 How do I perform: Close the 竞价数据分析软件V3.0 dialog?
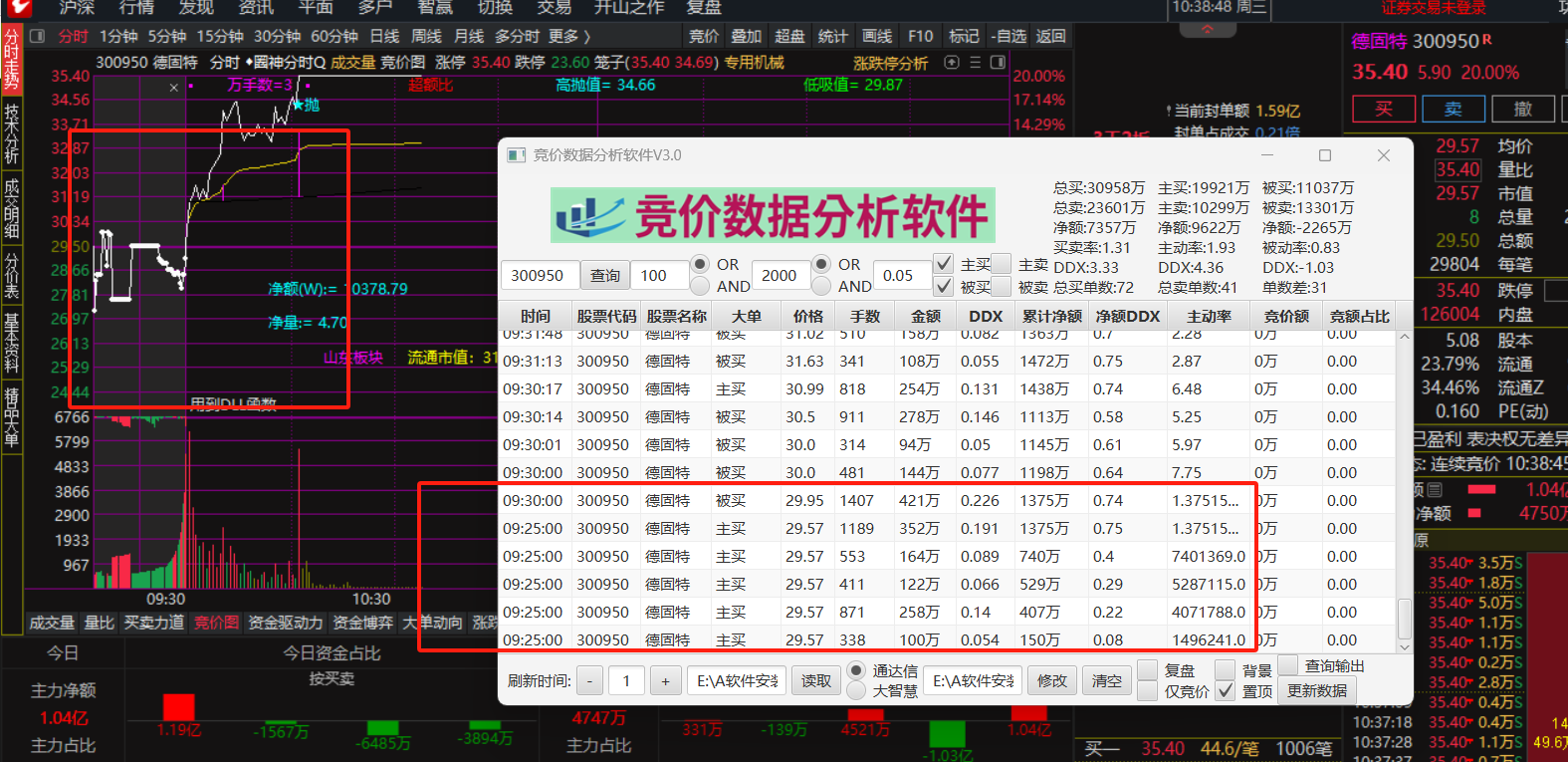coord(1384,155)
